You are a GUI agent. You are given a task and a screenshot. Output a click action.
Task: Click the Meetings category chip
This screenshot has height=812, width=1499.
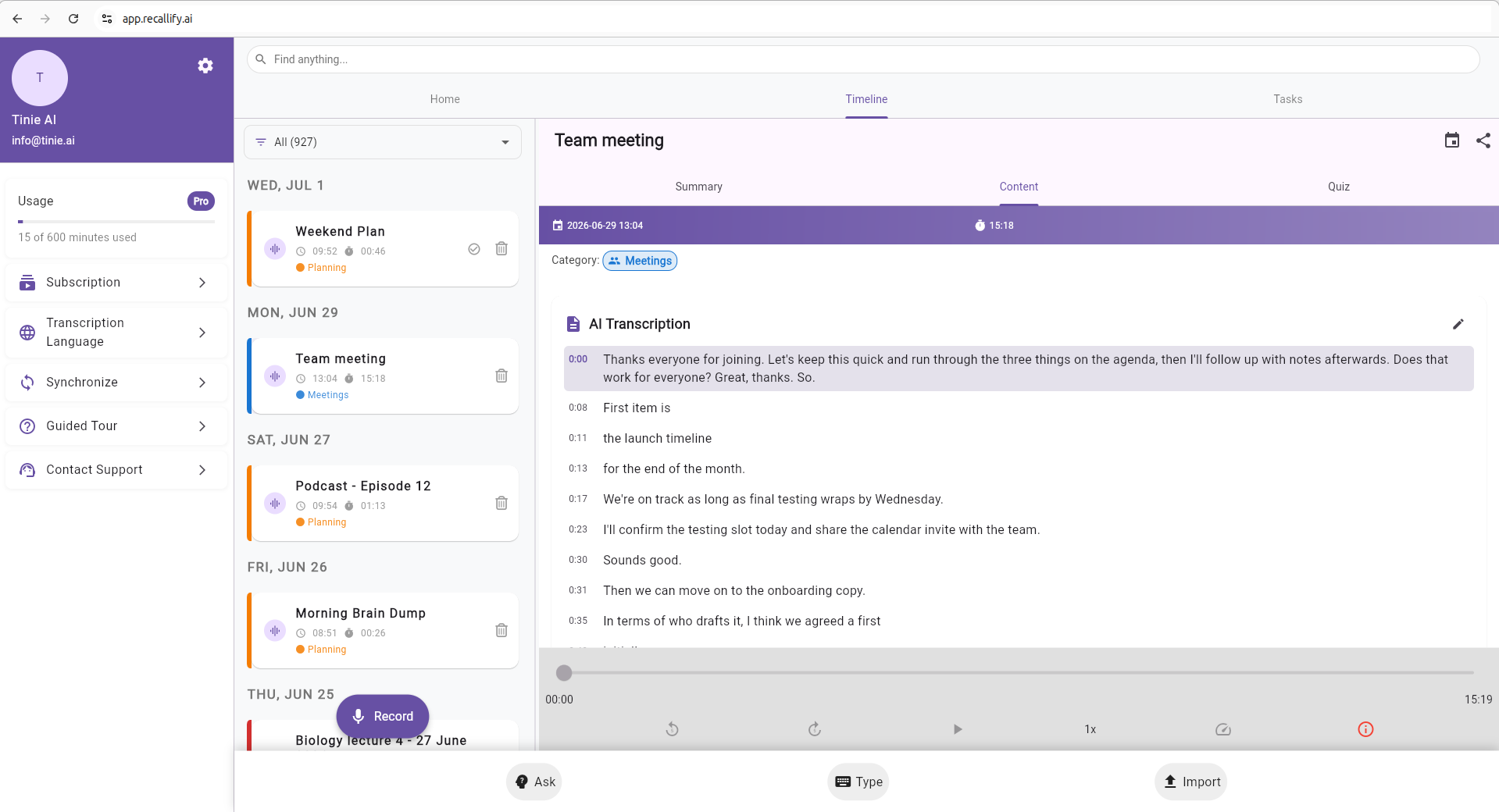[x=640, y=261]
